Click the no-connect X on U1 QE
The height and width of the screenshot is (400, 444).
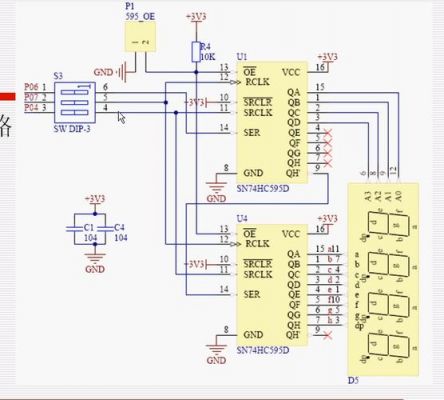(328, 133)
